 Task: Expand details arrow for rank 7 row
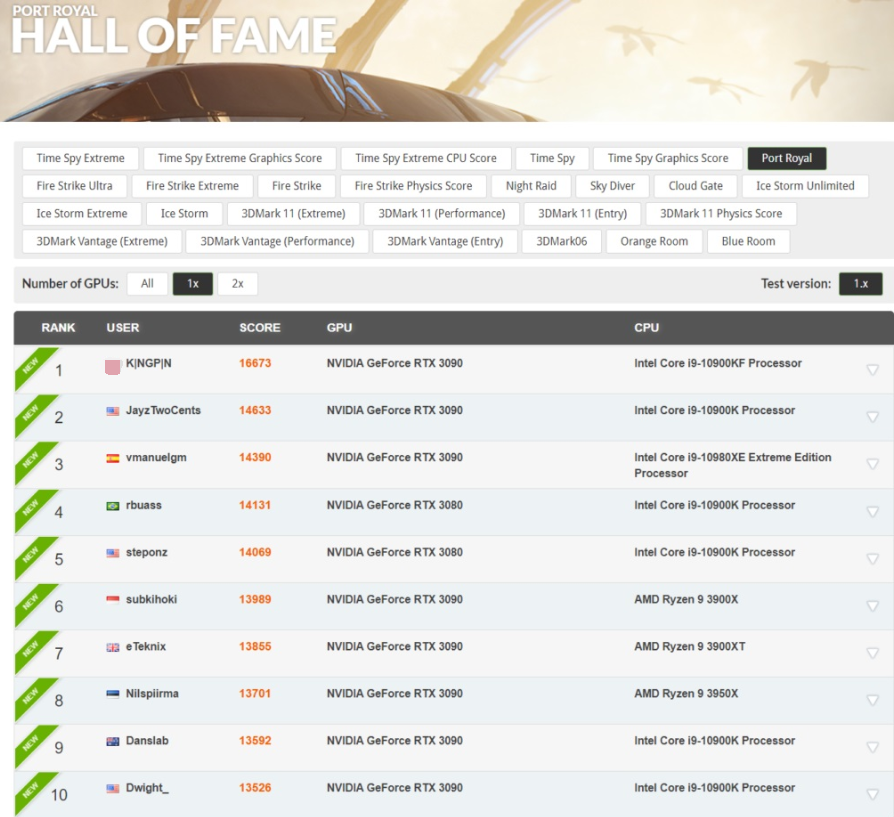[x=872, y=653]
